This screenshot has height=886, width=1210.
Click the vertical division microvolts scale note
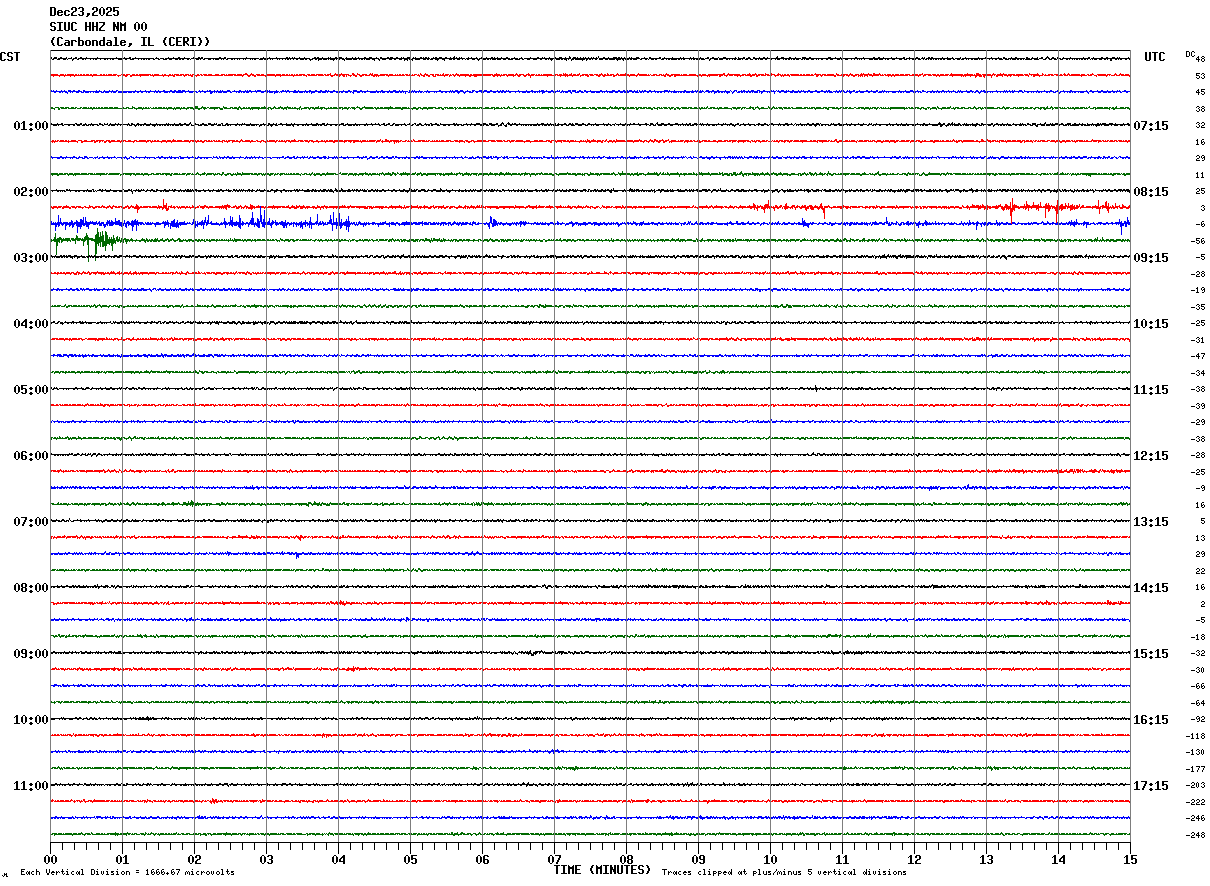(127, 873)
